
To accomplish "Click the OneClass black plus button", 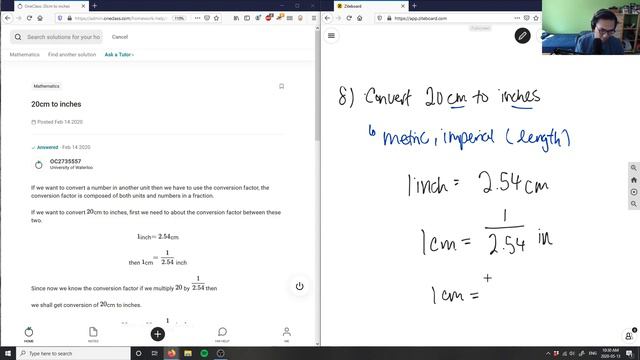I will (158, 334).
